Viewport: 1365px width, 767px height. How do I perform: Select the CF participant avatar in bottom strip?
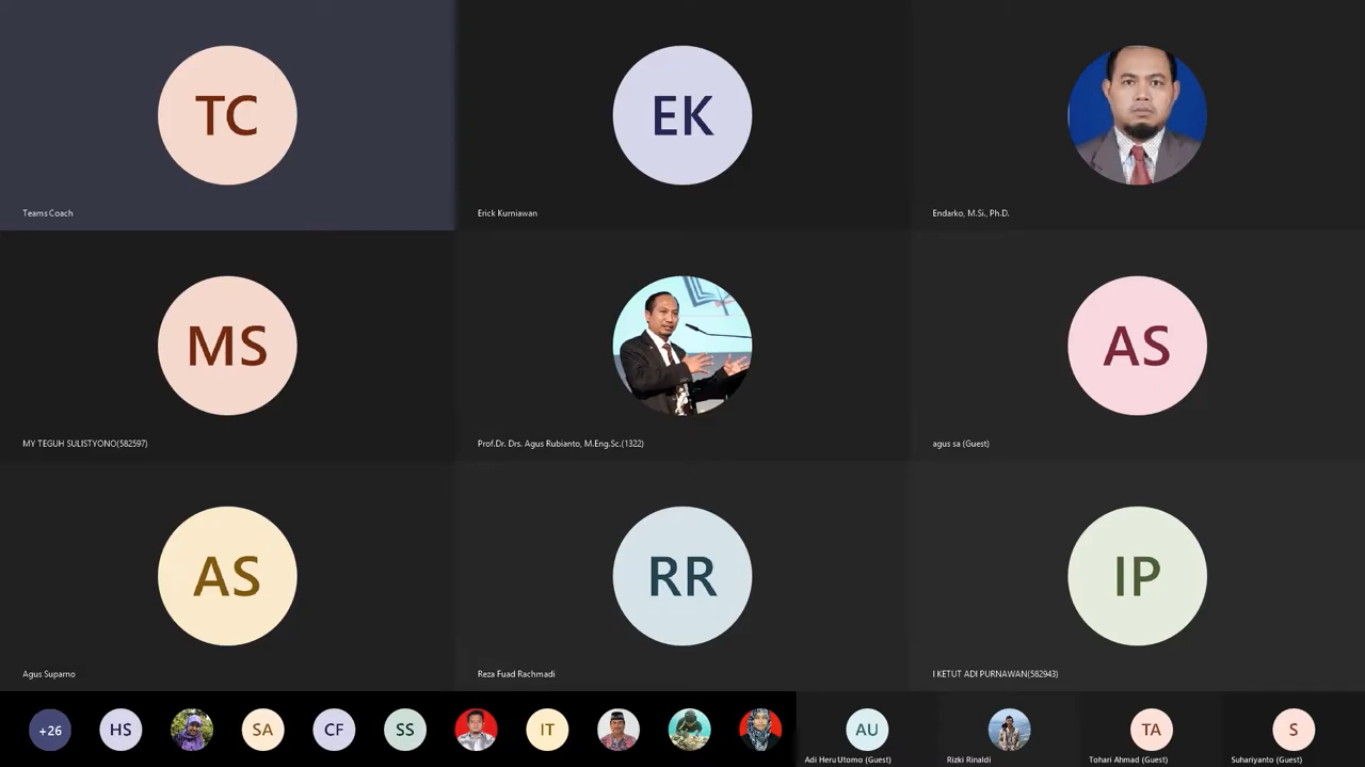coord(334,730)
